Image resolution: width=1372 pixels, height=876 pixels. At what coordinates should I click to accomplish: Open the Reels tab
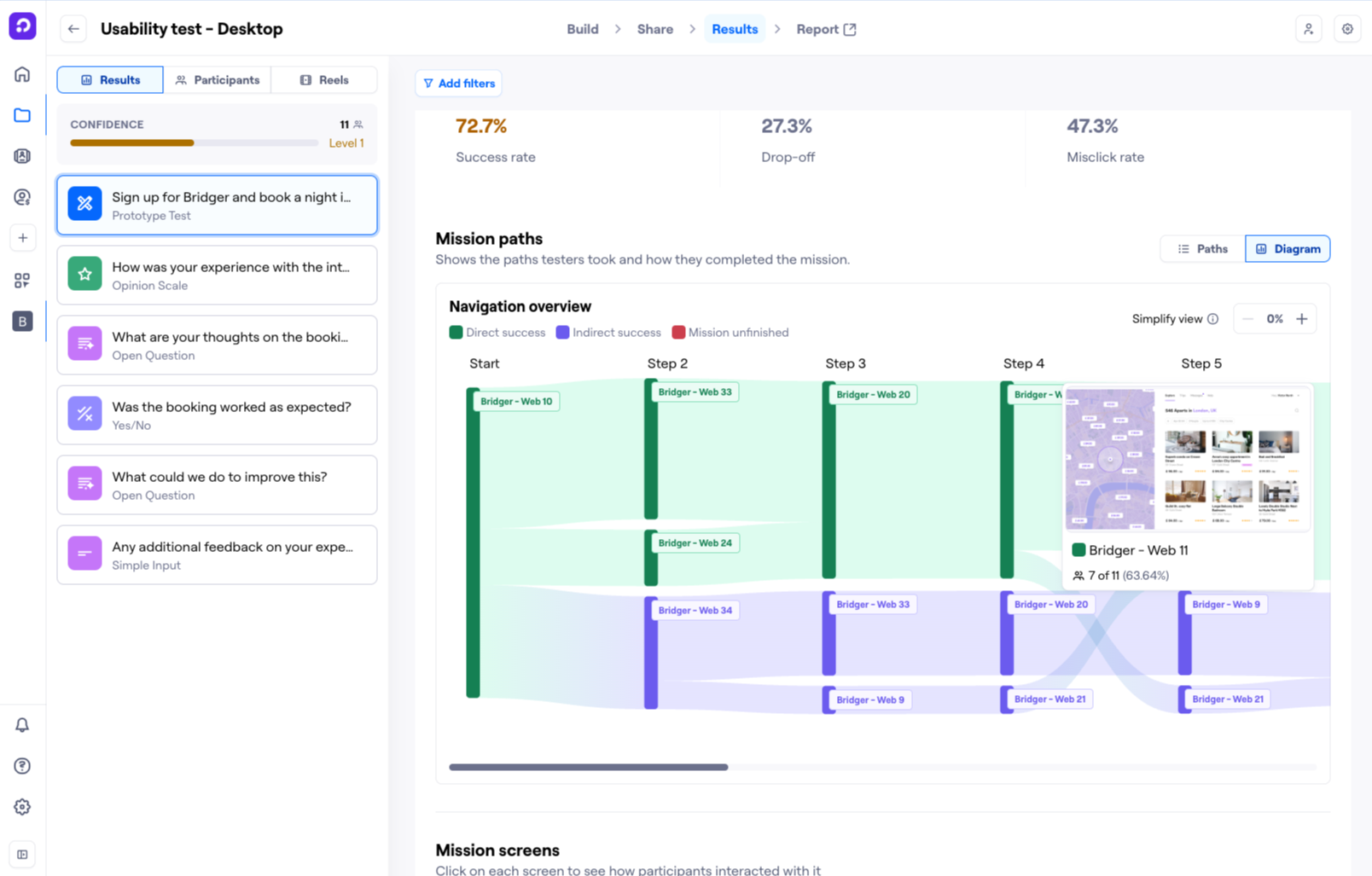pyautogui.click(x=324, y=80)
